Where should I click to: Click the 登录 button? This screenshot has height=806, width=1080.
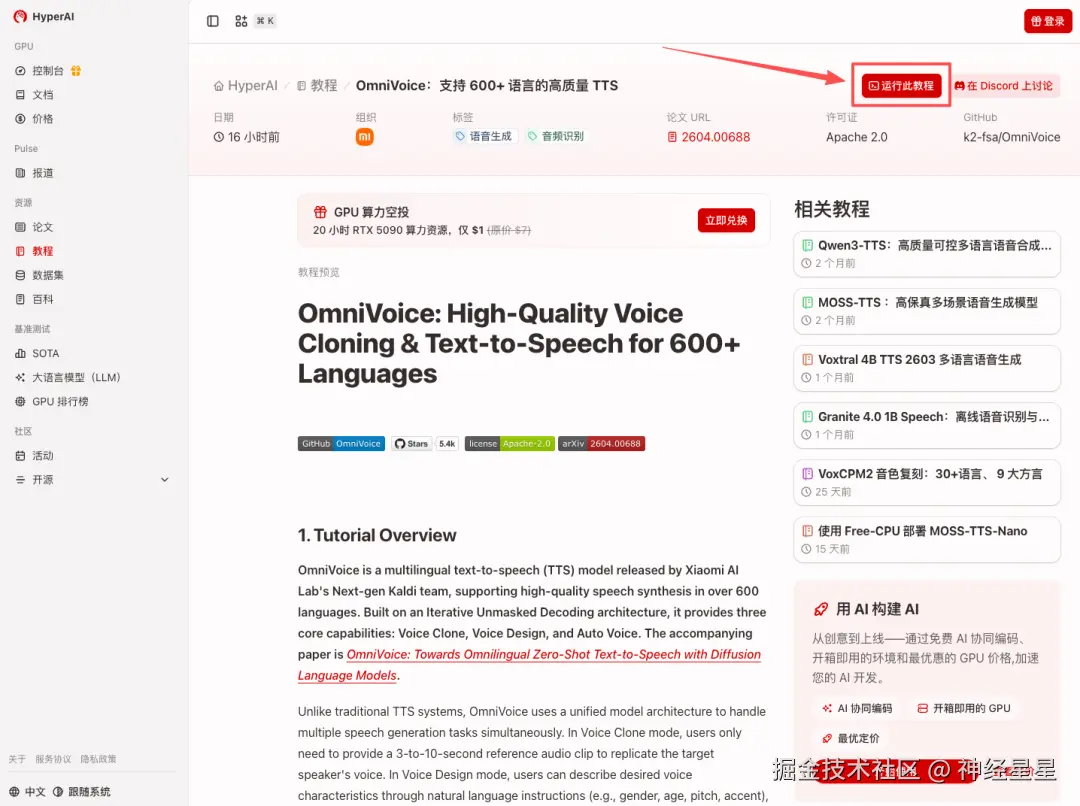[1048, 21]
